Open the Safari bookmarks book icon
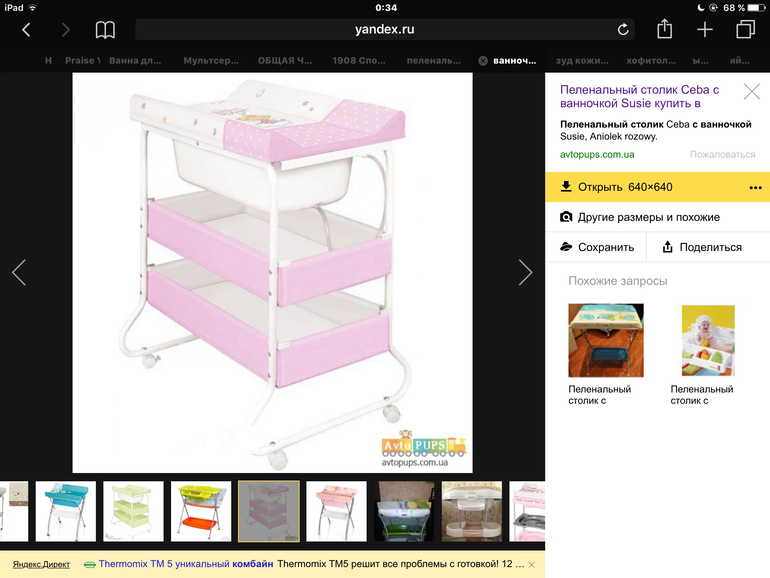This screenshot has height=578, width=770. point(105,30)
